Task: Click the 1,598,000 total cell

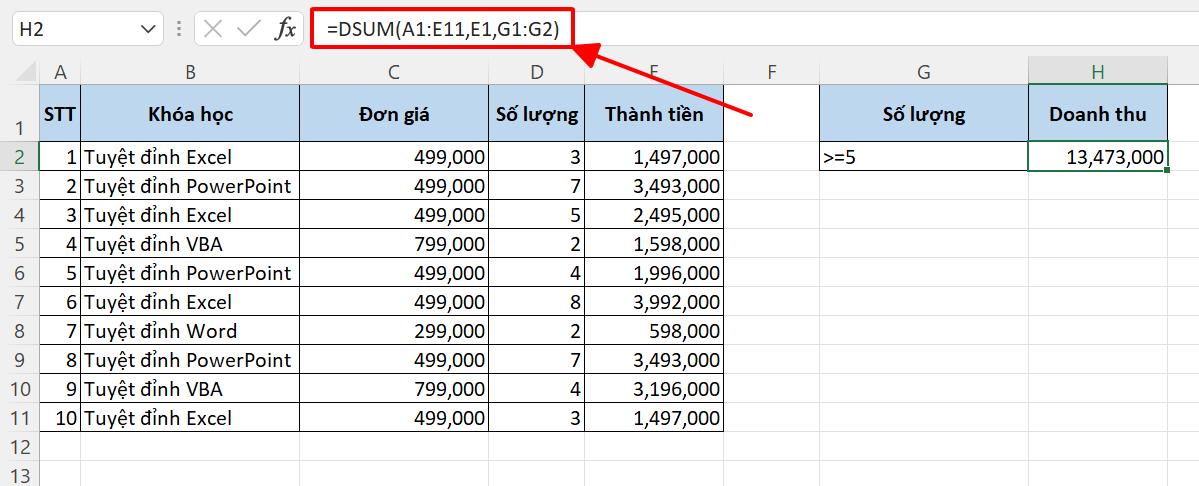Action: (x=654, y=244)
